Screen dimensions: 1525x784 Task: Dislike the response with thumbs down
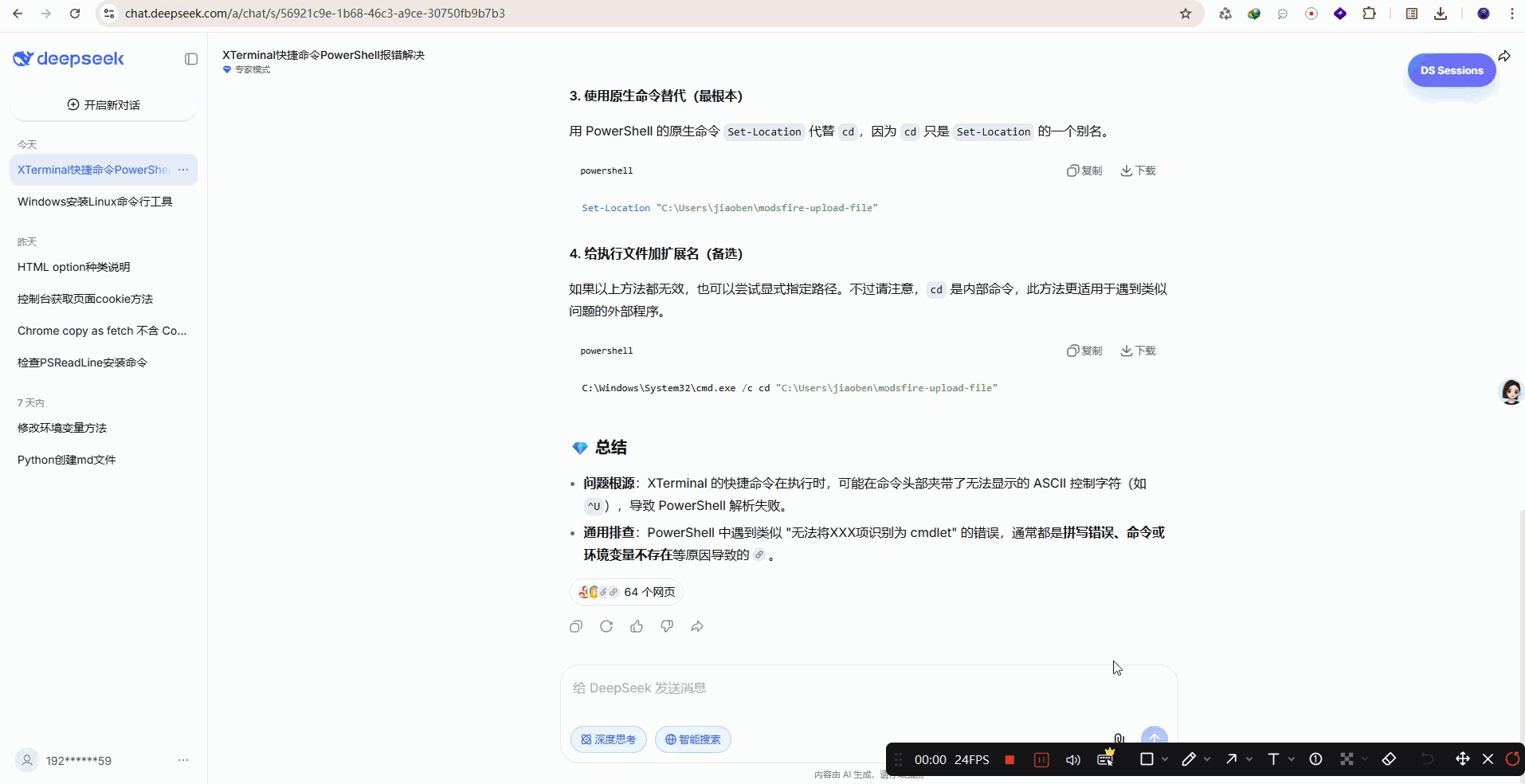click(667, 626)
